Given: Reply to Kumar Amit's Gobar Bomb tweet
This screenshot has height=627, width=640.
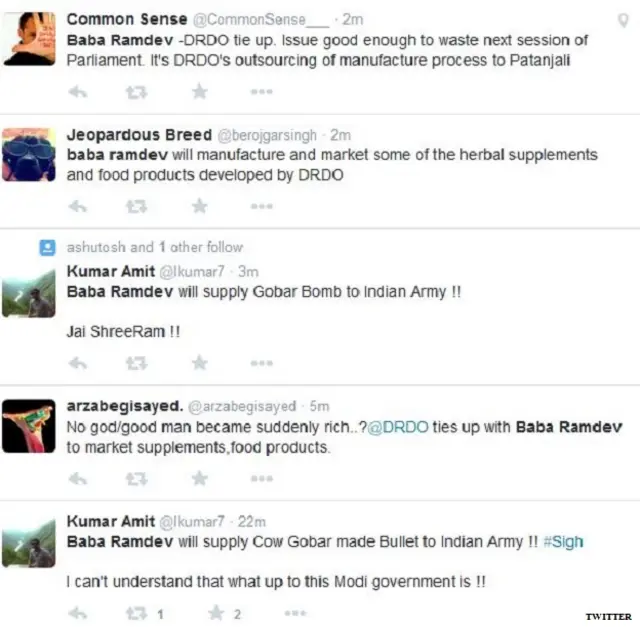Looking at the screenshot, I should [x=78, y=363].
